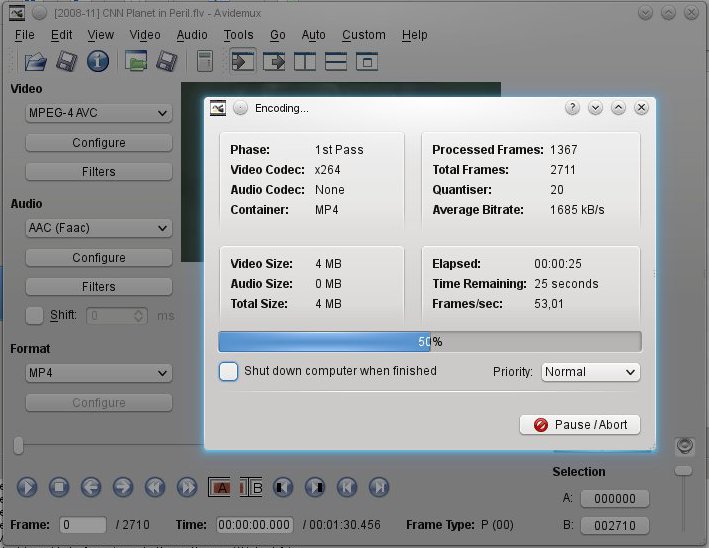Click the Time input field

255,525
